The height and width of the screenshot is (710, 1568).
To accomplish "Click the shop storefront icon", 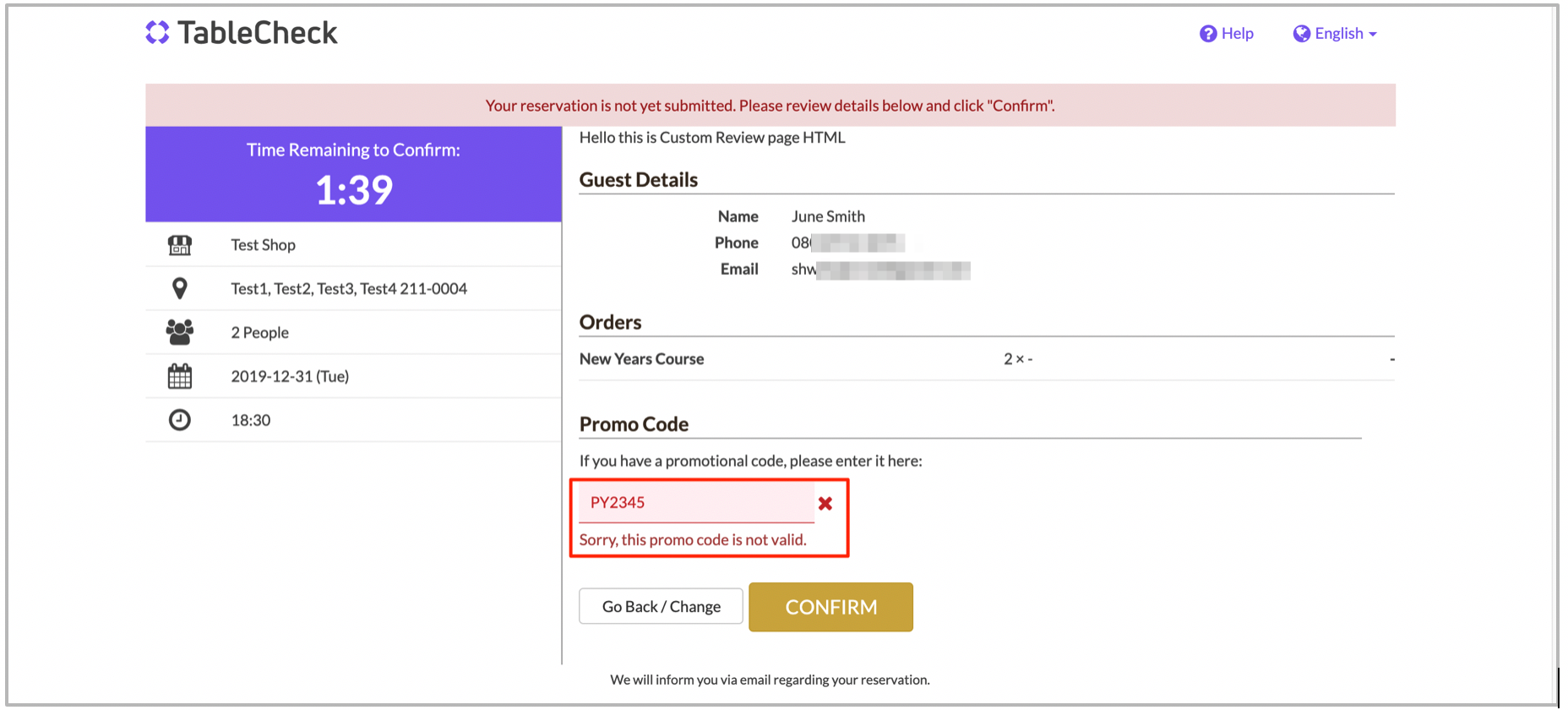I will (180, 245).
